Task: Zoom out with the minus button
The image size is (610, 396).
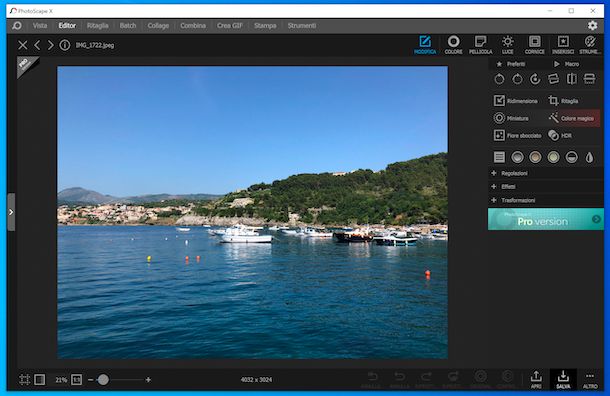Action: [x=91, y=380]
